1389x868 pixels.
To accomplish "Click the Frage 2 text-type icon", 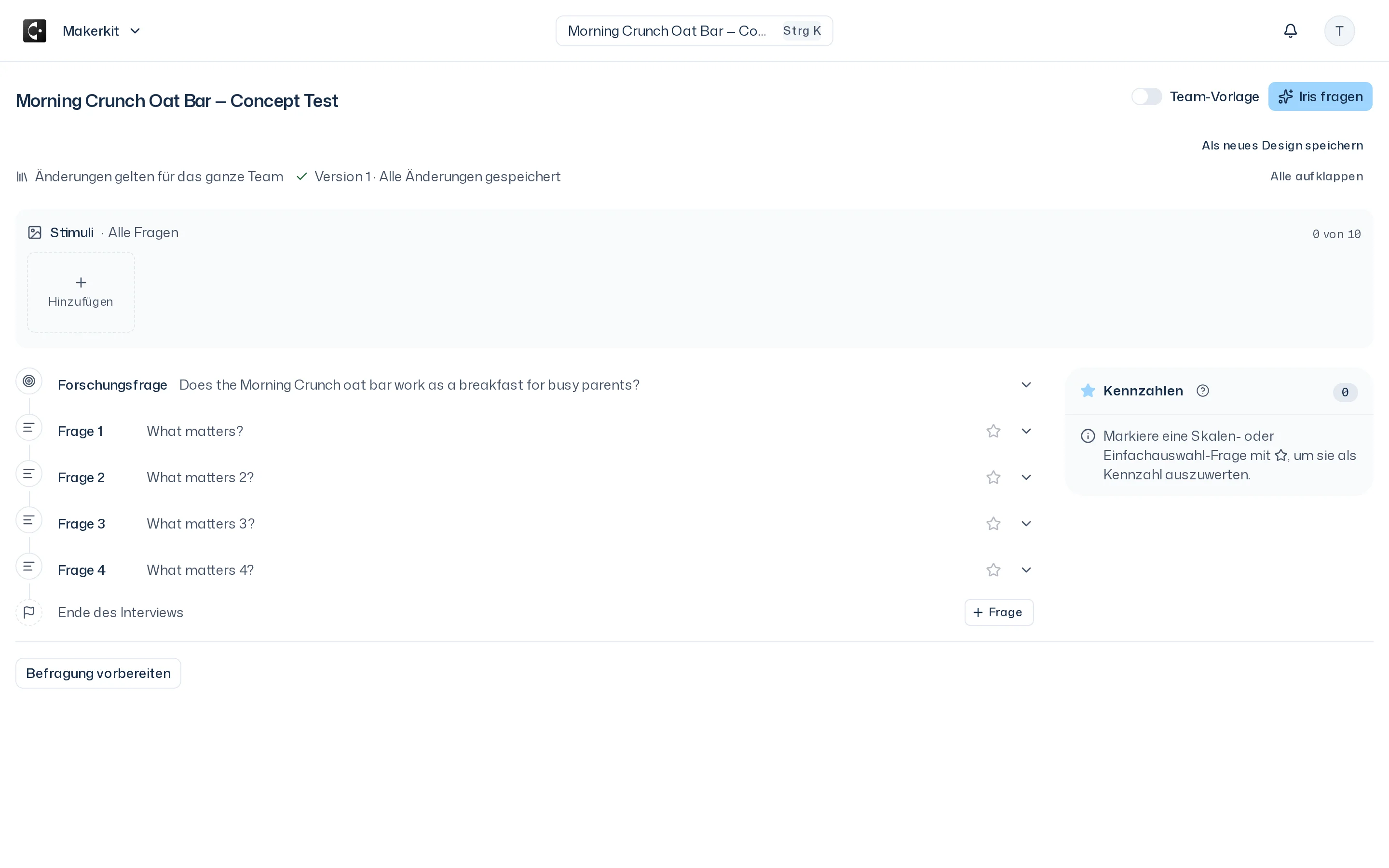I will tap(29, 474).
